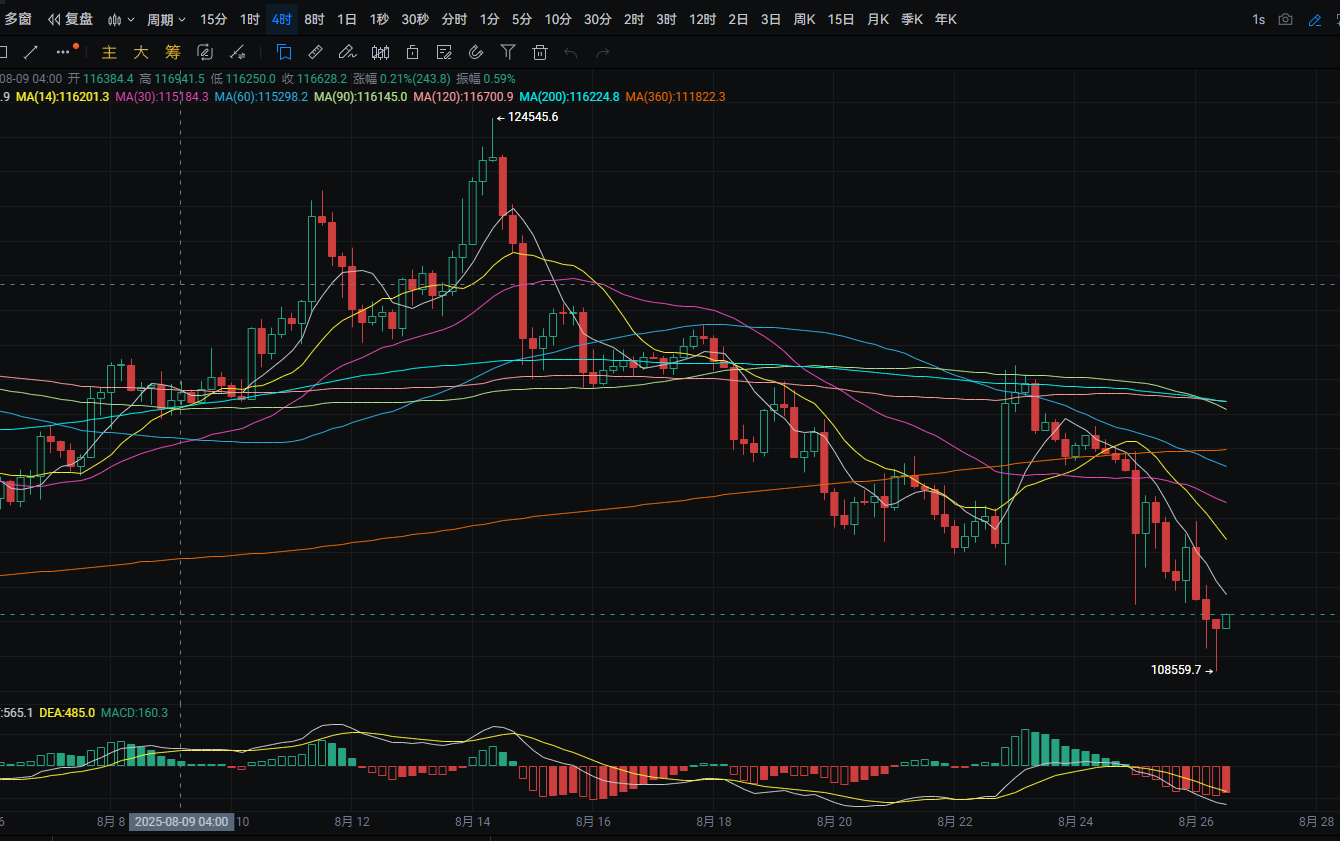Viewport: 1340px width, 841px height.
Task: Toggle the blue bookmark flag tool
Action: (x=284, y=52)
